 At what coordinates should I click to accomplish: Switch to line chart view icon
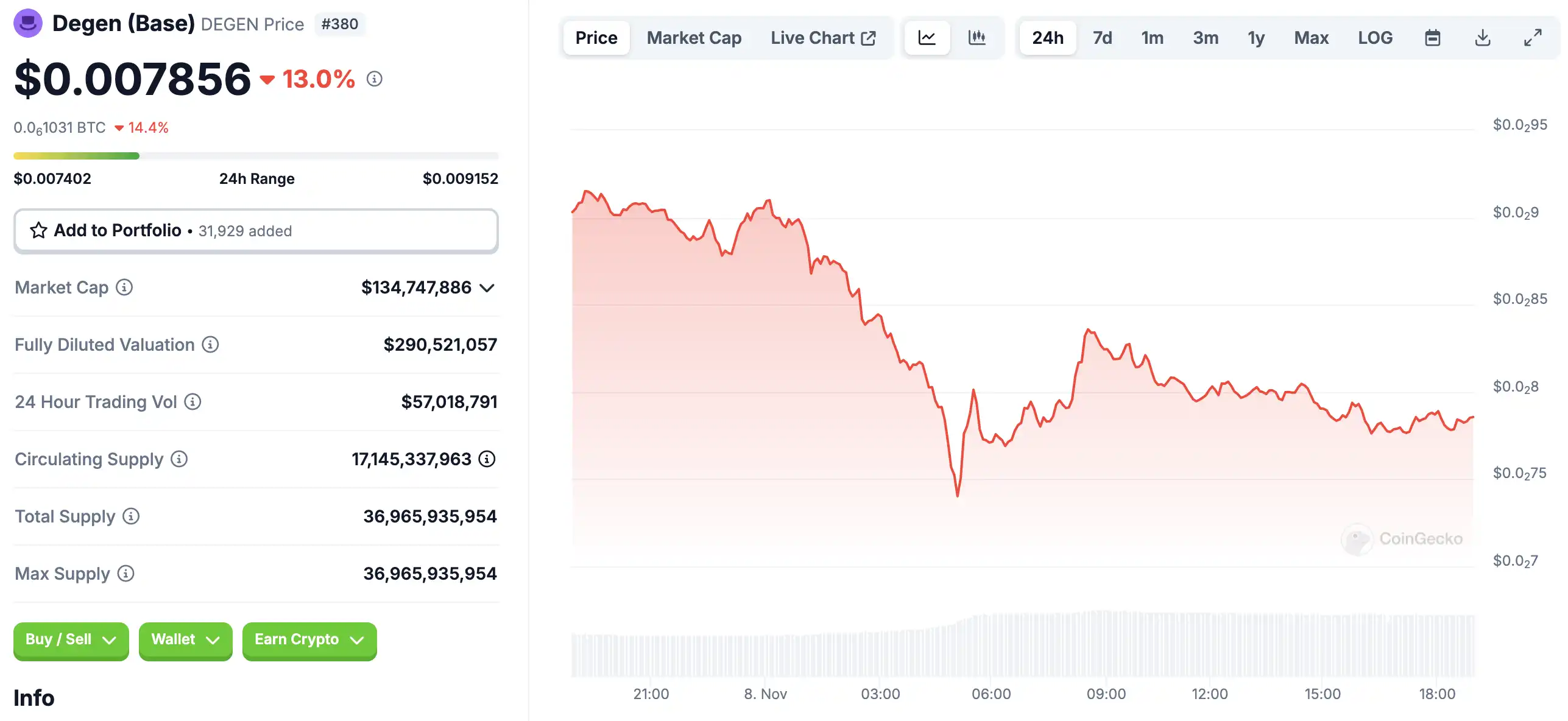point(927,38)
